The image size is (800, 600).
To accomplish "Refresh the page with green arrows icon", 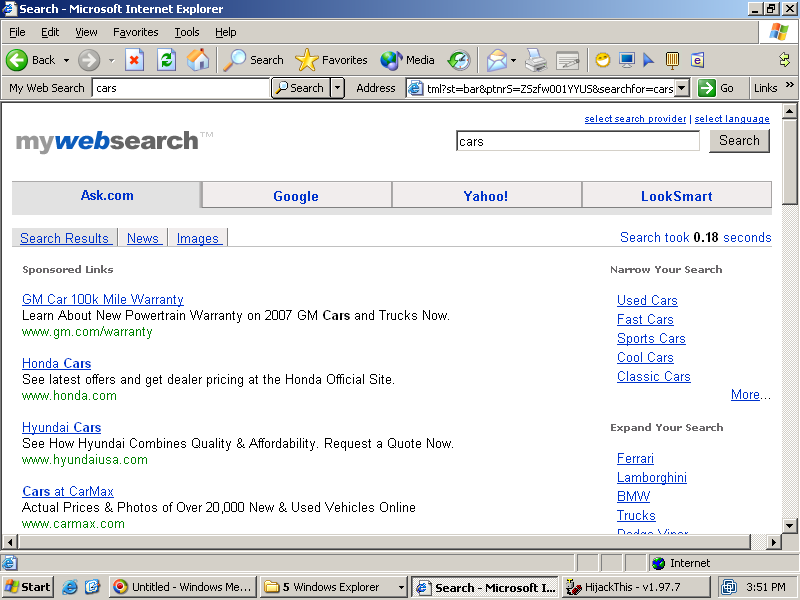I will pyautogui.click(x=166, y=60).
